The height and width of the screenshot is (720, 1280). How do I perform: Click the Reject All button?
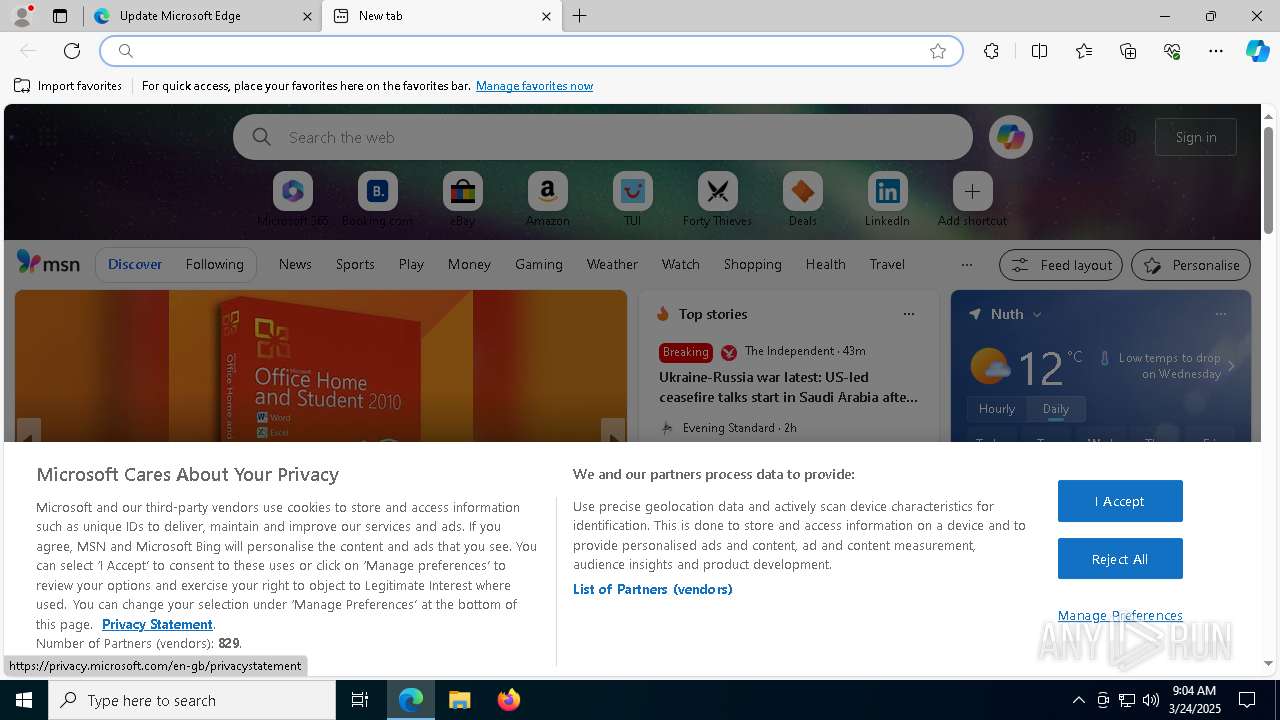tap(1120, 559)
